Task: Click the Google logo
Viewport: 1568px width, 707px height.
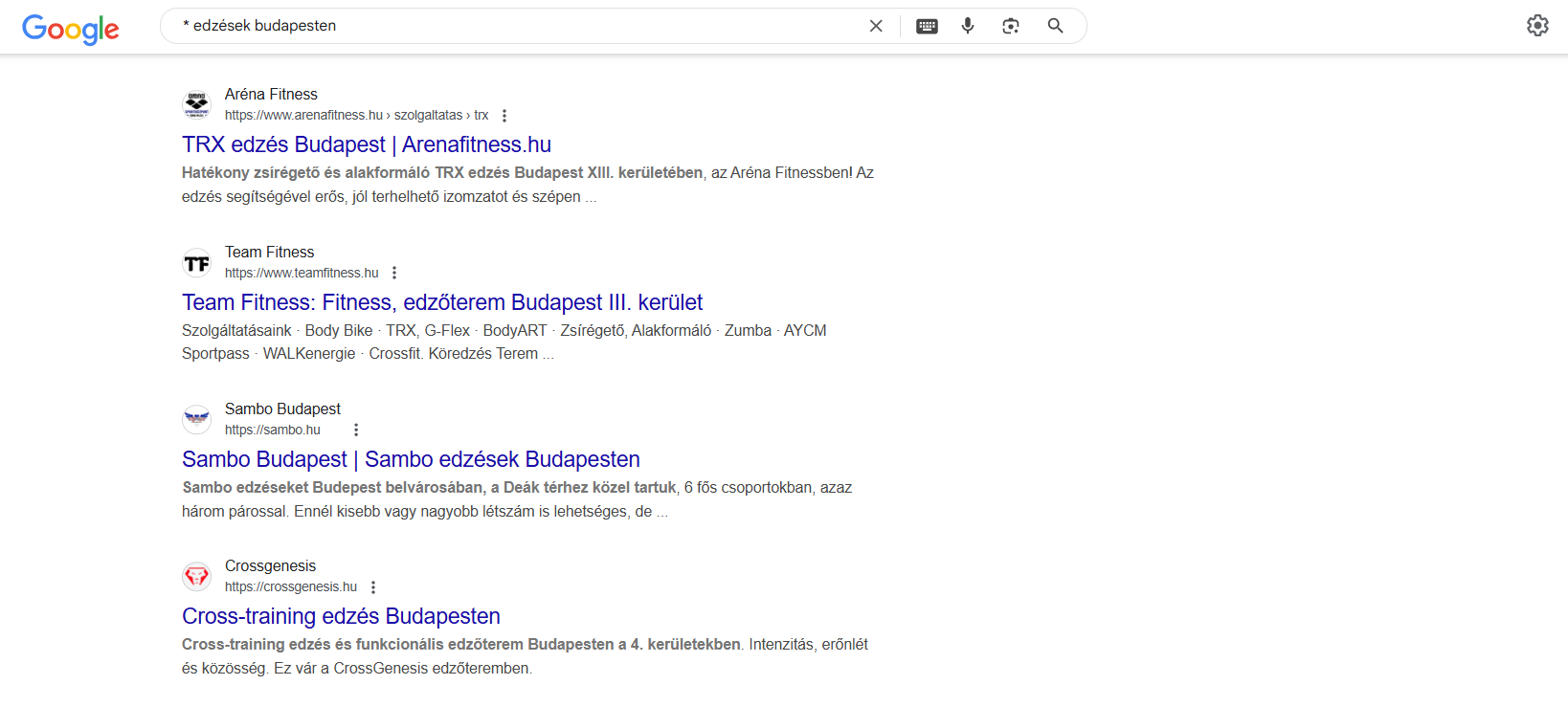Action: pyautogui.click(x=71, y=29)
